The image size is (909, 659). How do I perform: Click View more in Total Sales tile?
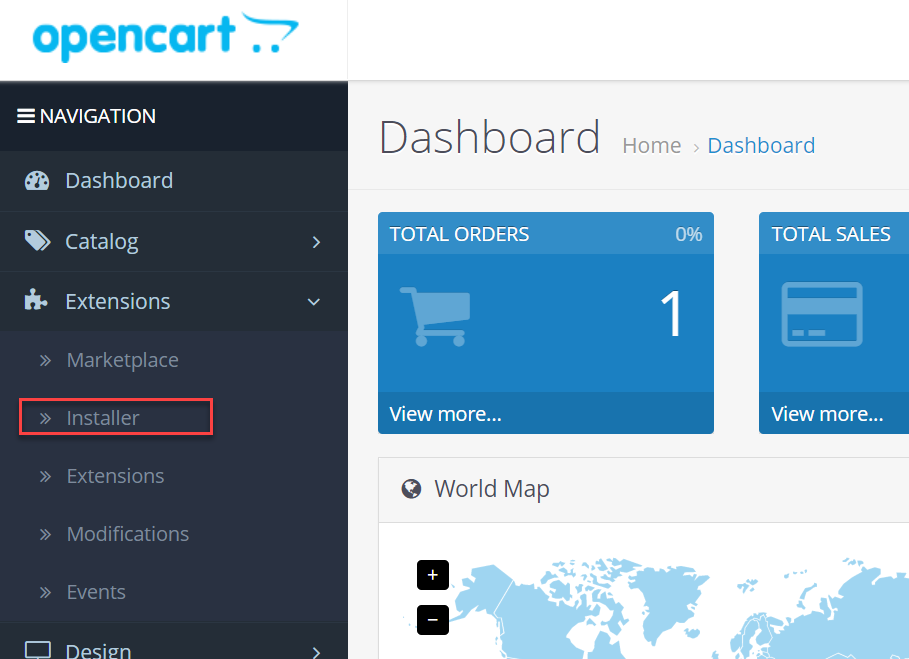coord(827,414)
